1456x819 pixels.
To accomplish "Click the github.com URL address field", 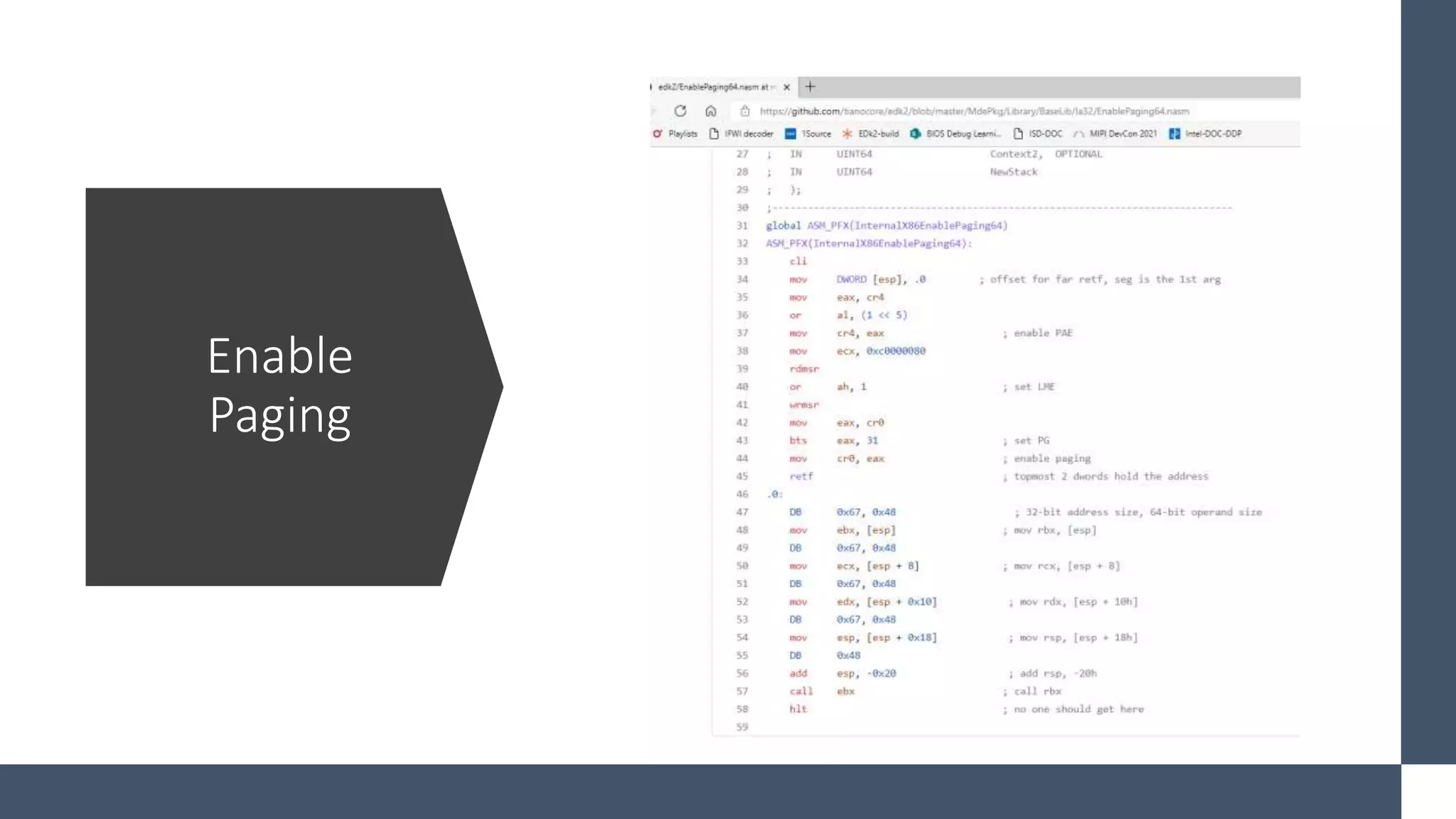I will (x=974, y=111).
